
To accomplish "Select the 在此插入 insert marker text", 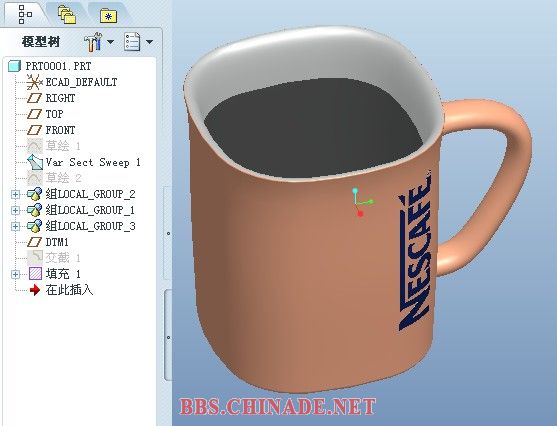I will pos(70,290).
